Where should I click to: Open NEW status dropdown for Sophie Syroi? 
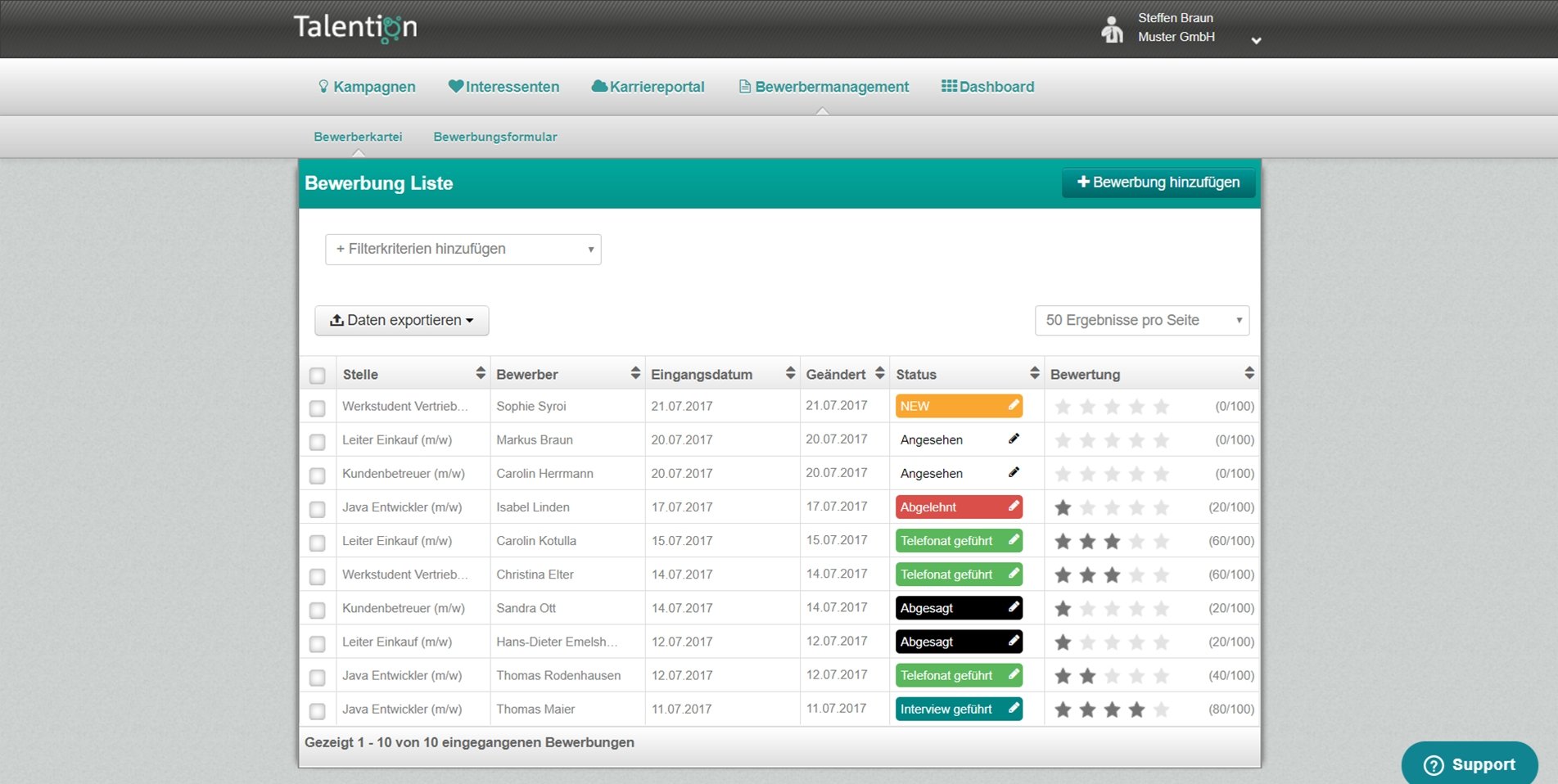coord(959,406)
